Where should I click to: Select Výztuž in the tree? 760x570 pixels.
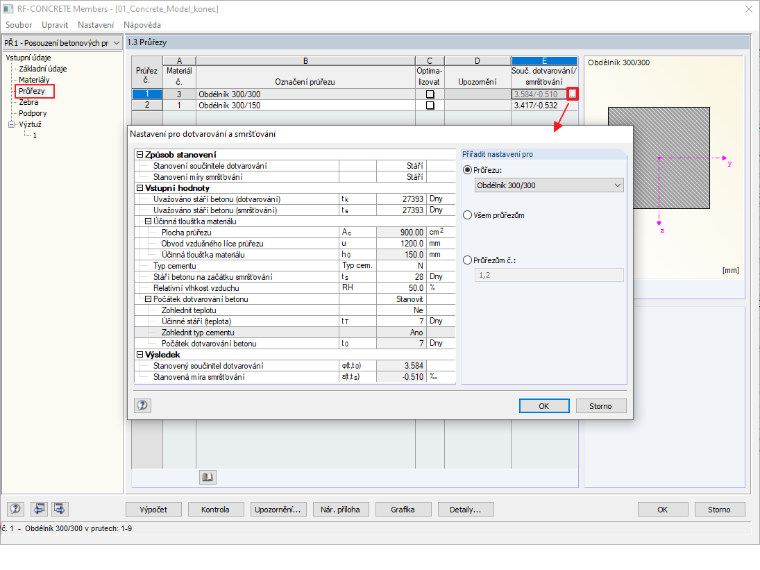tap(30, 125)
